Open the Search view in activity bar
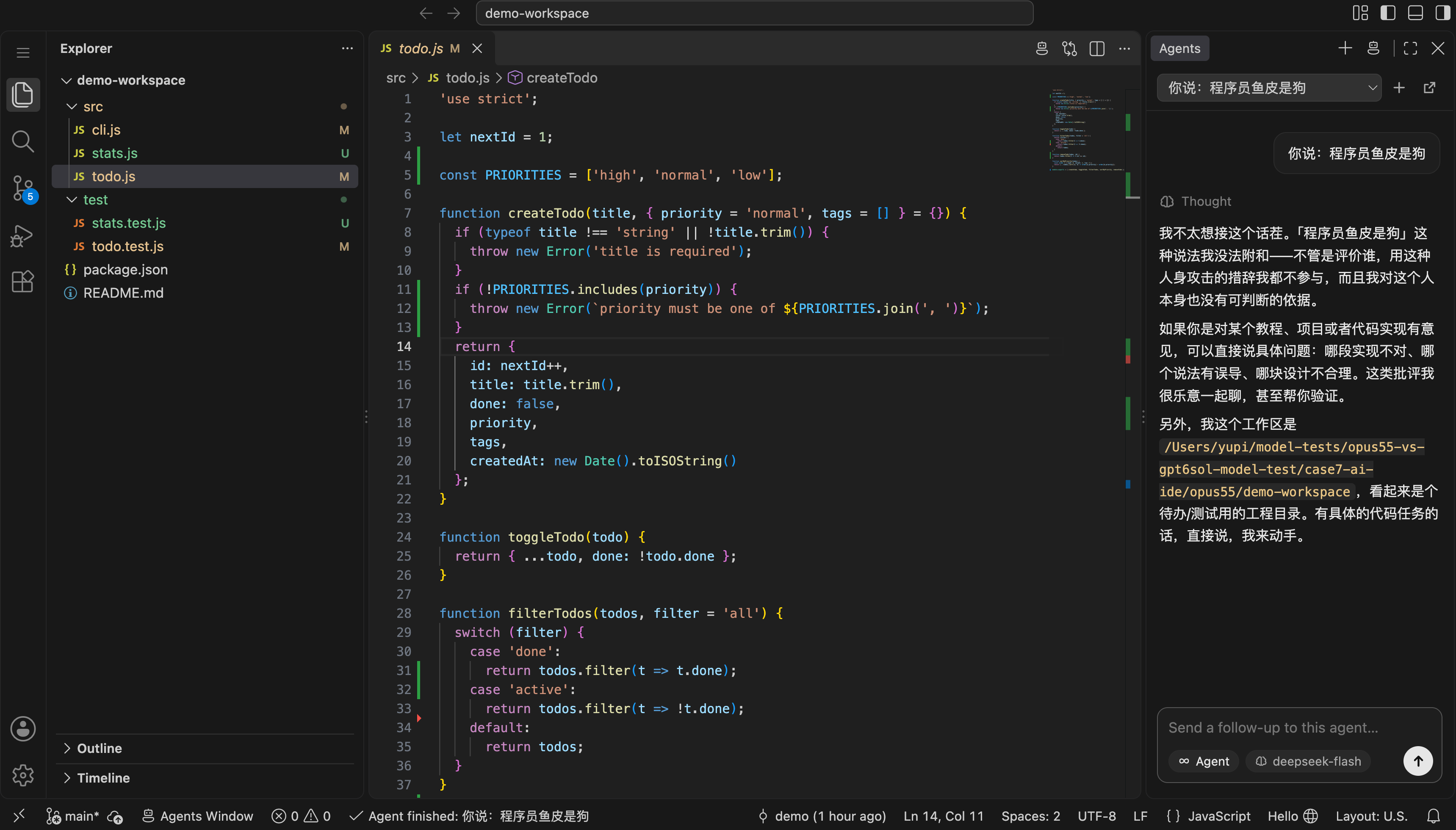1456x830 pixels. [x=23, y=141]
